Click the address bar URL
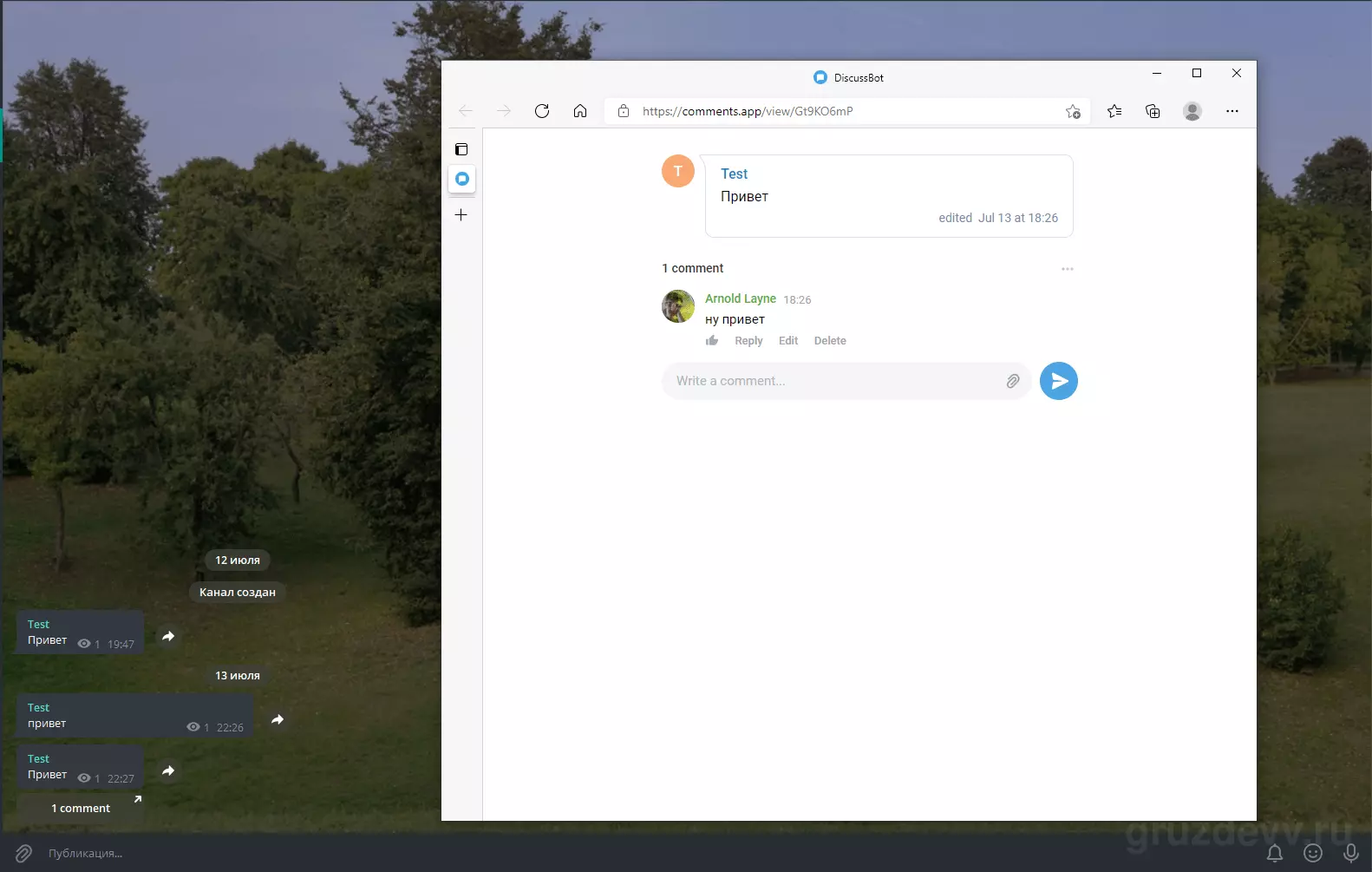 coord(748,111)
